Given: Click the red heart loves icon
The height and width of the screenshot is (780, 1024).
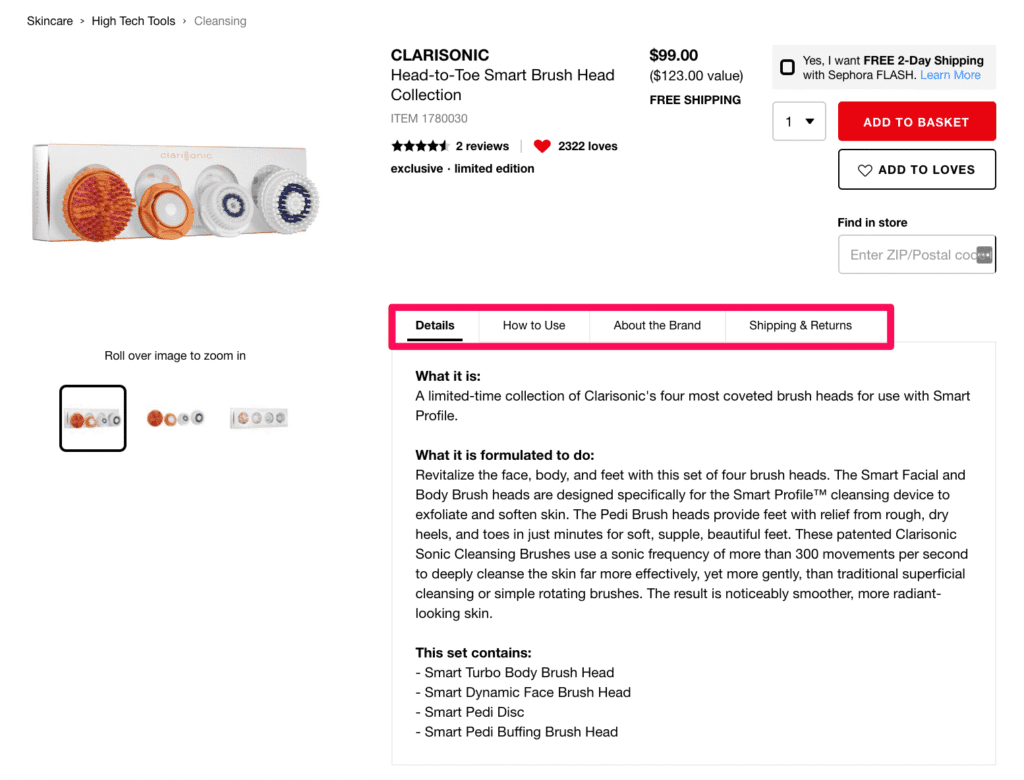Looking at the screenshot, I should (542, 146).
